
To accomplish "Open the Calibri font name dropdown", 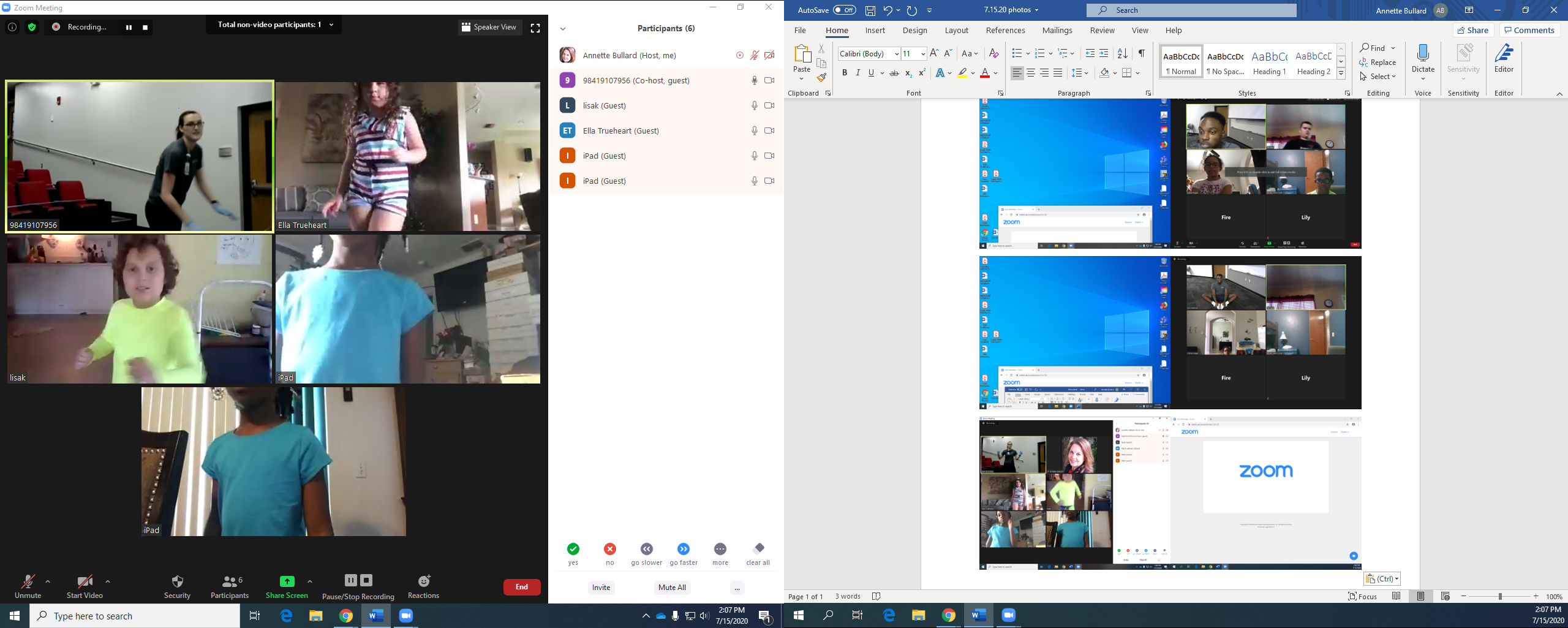I will coord(897,54).
